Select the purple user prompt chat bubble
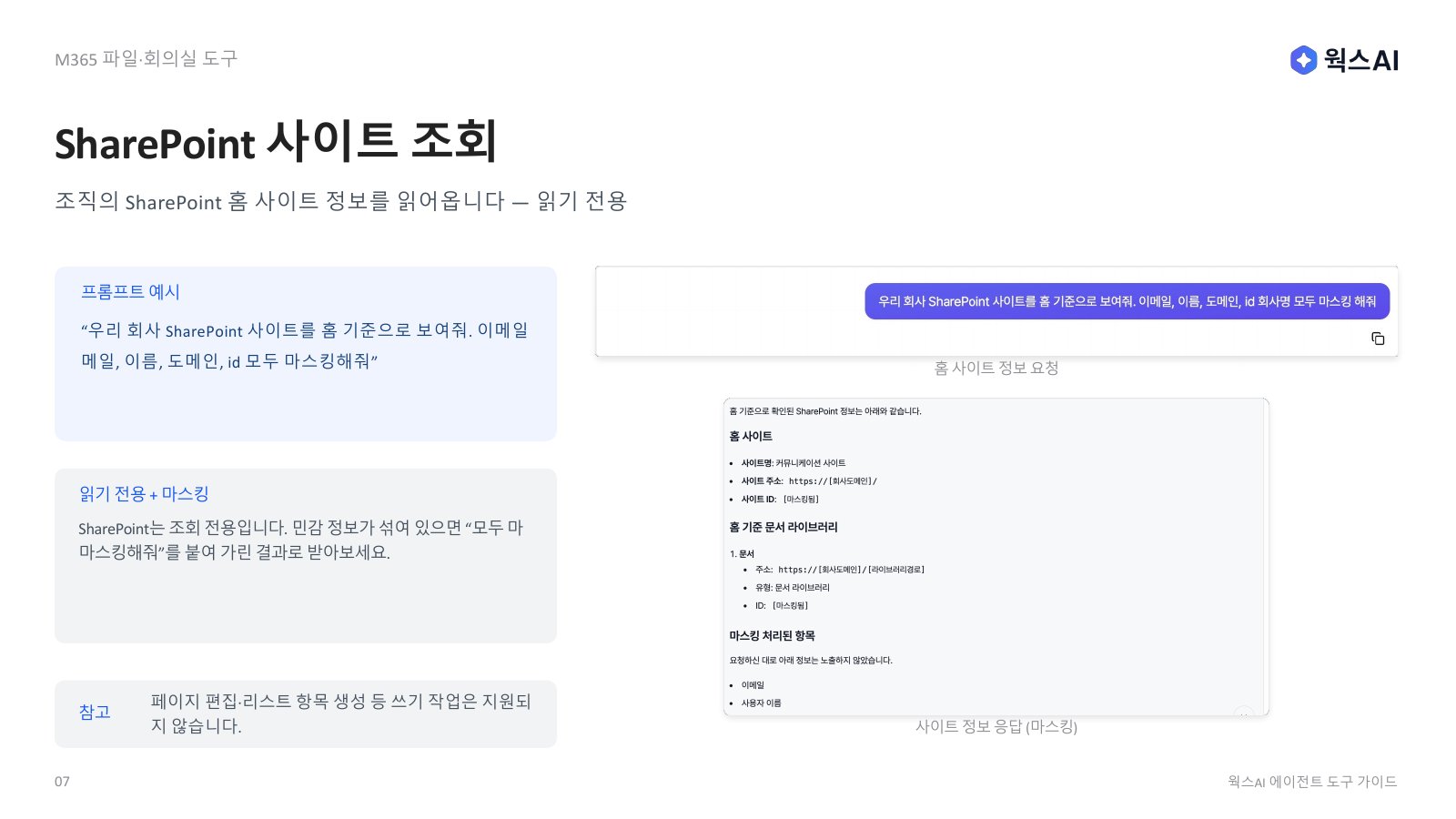 pyautogui.click(x=1127, y=301)
